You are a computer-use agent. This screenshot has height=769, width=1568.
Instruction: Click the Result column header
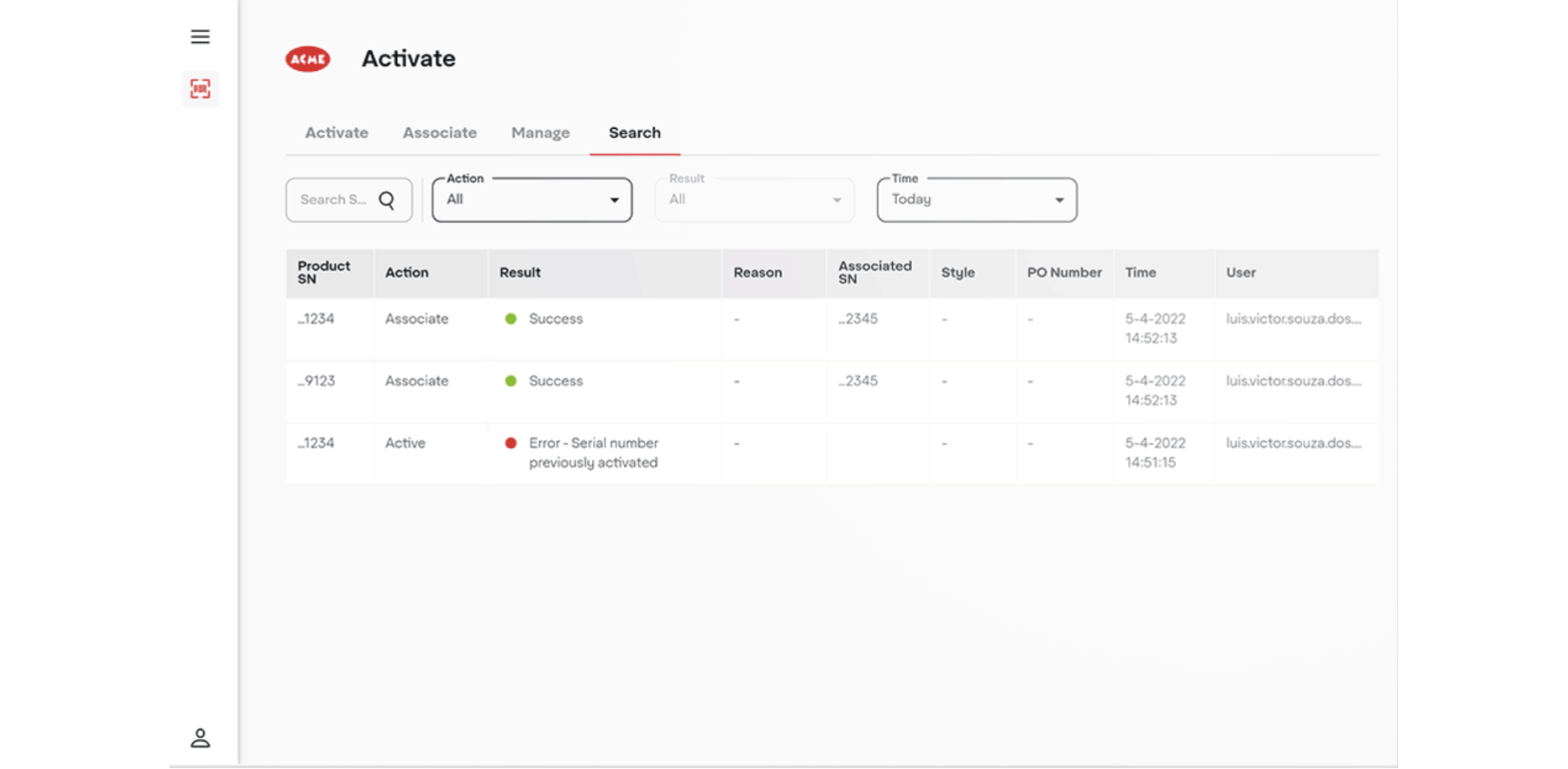(x=520, y=273)
